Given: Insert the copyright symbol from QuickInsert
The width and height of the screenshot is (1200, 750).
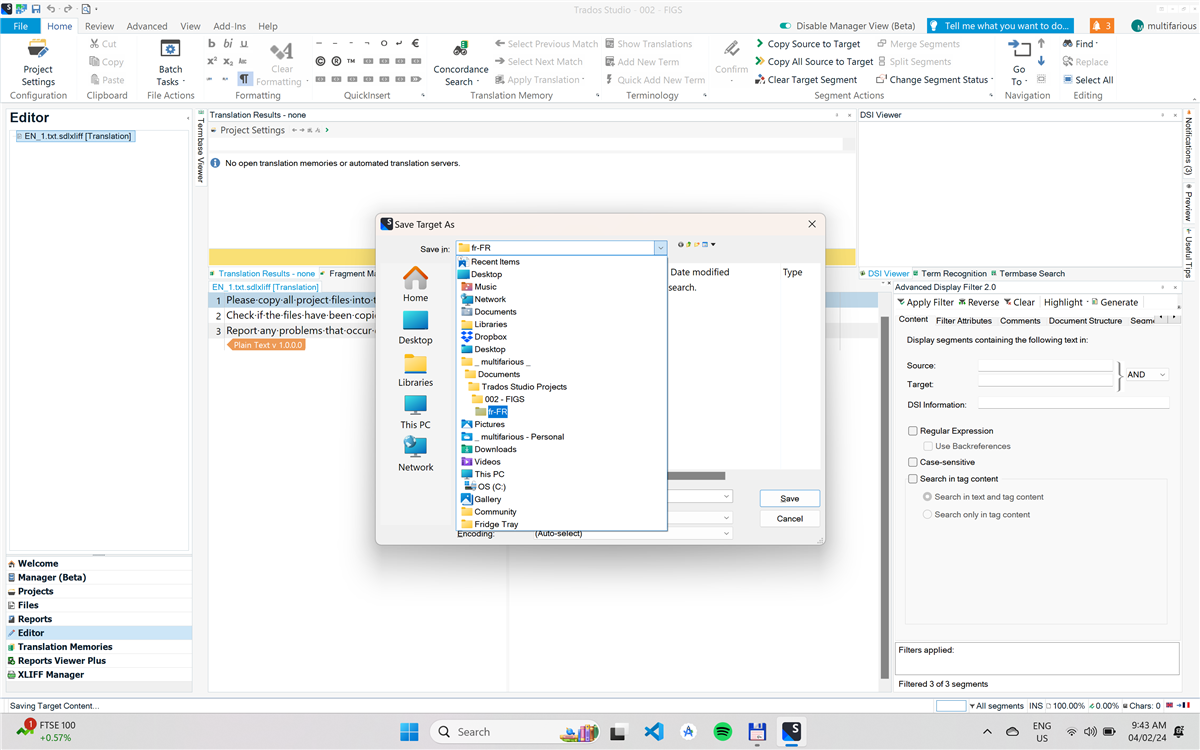Looking at the screenshot, I should (320, 62).
